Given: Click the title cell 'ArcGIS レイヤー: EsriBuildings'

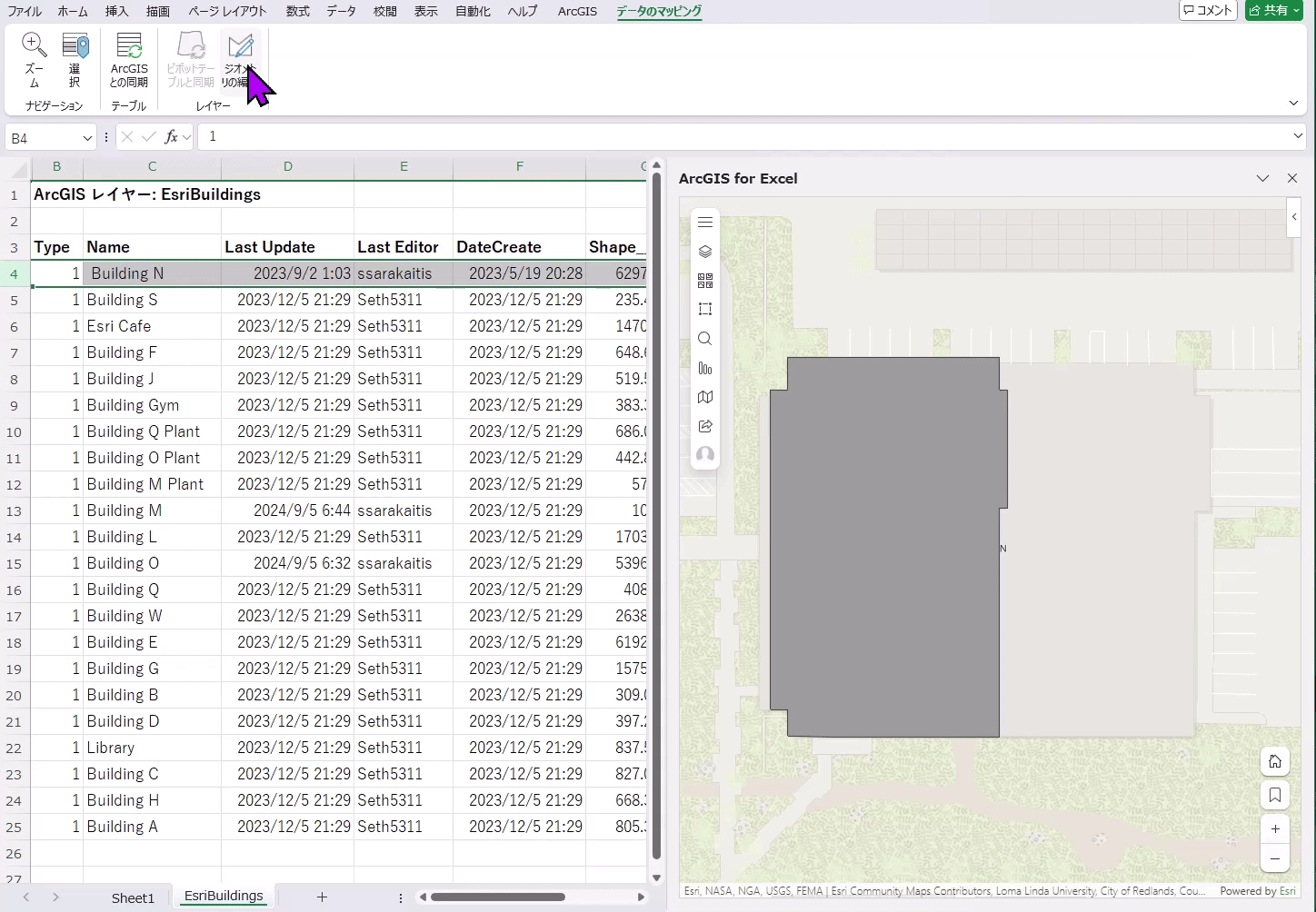Looking at the screenshot, I should click(x=147, y=194).
